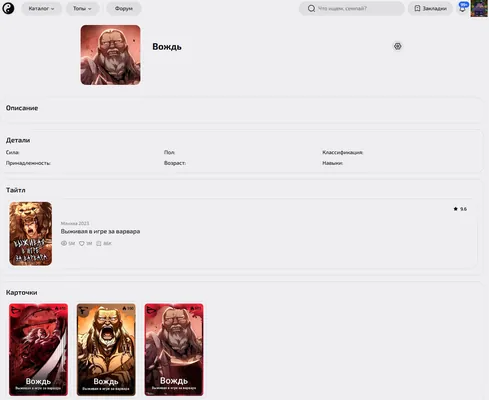This screenshot has width=489, height=400.
Task: Open title Выживая в игре за варвара
Action: point(100,231)
